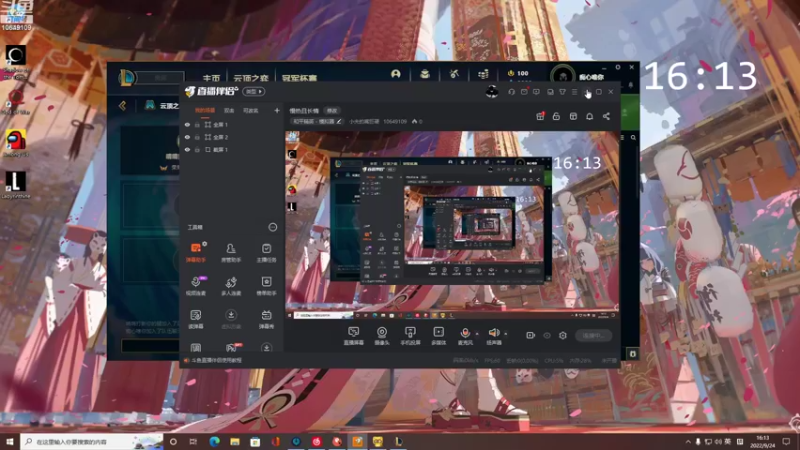Open the hamburger menu in streaming app title bar

(574, 92)
